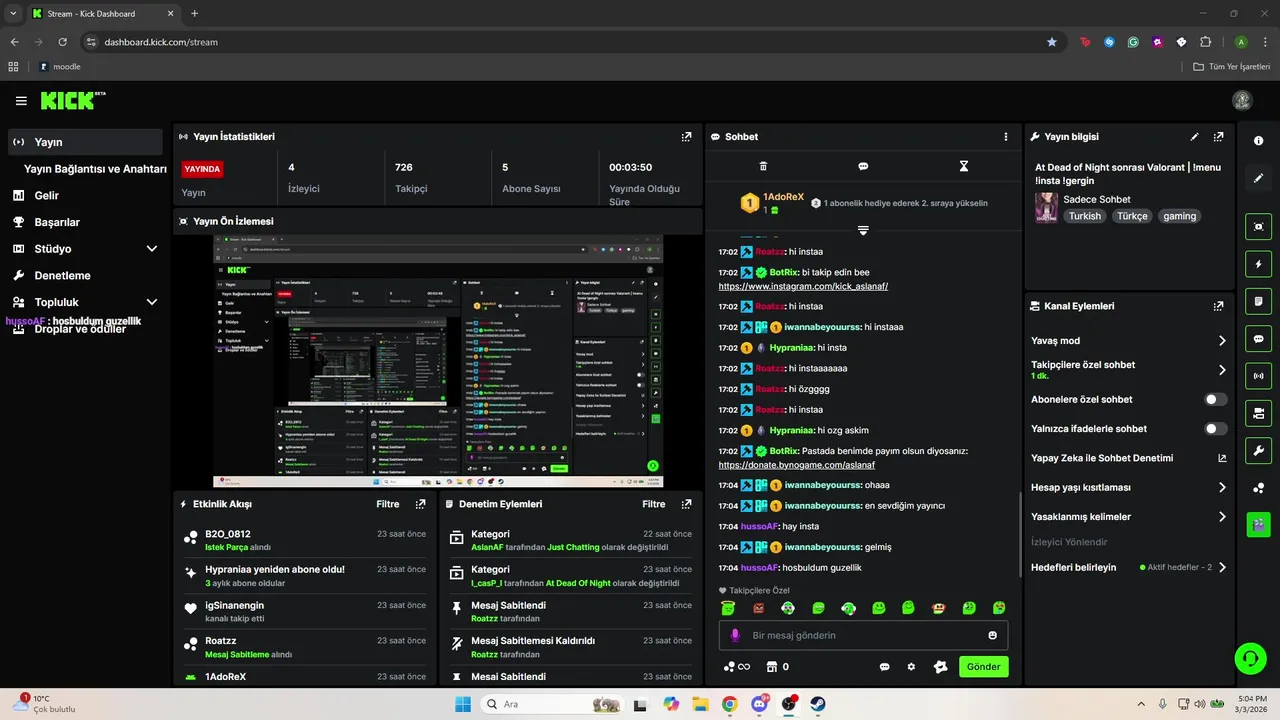The height and width of the screenshot is (720, 1280).
Task: Pop out the Etkinlik Akışı panel
Action: (420, 504)
